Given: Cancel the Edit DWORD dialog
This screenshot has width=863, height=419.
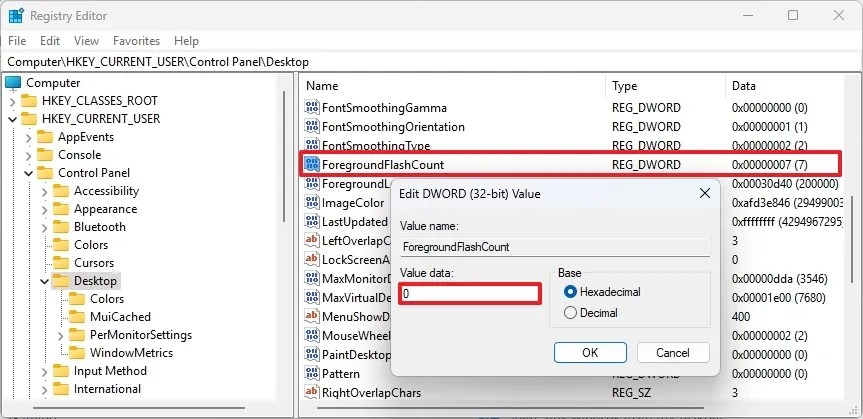Looking at the screenshot, I should [x=673, y=353].
